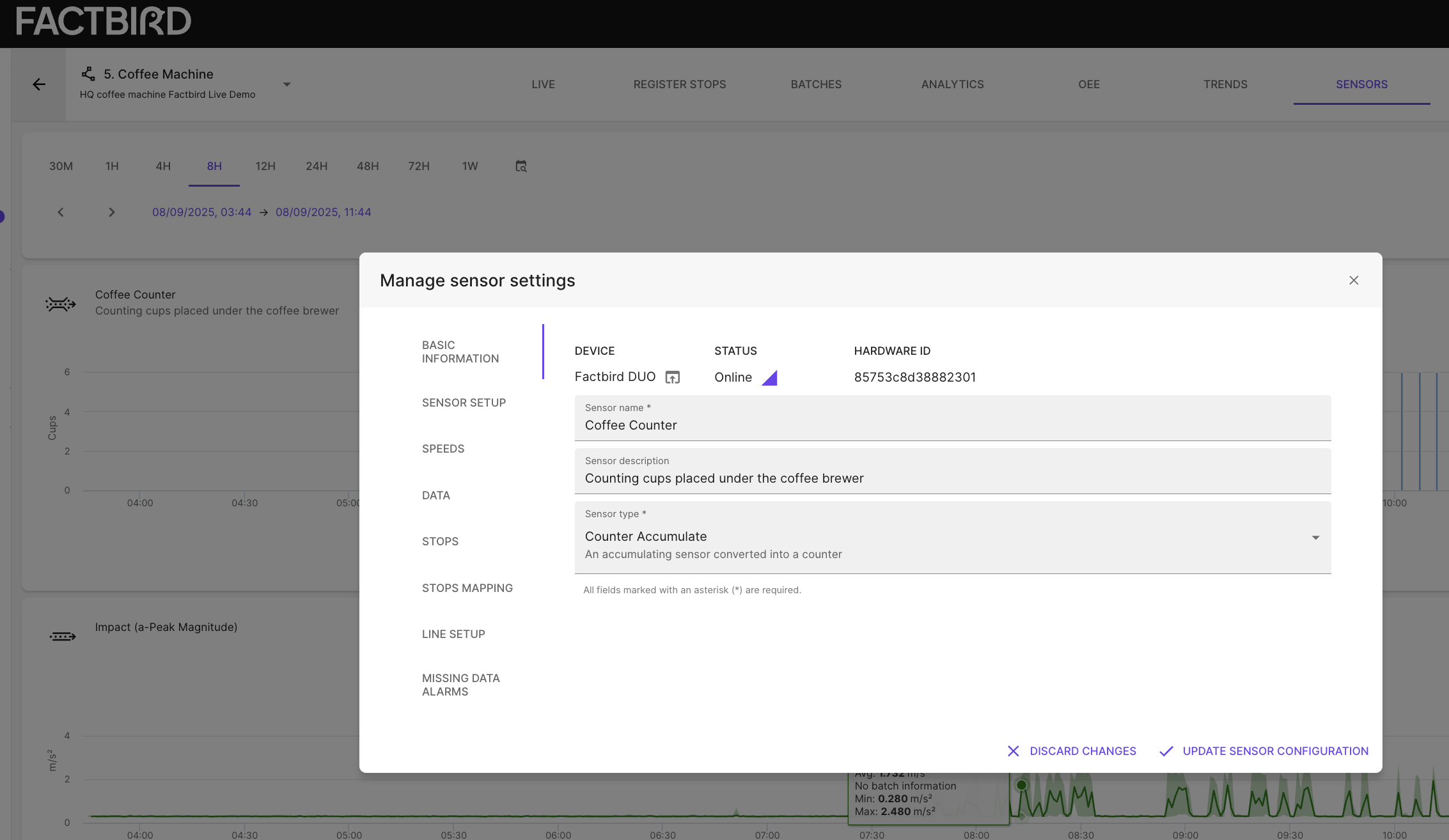
Task: Open BASIC INFORMATION settings section
Action: pos(460,352)
